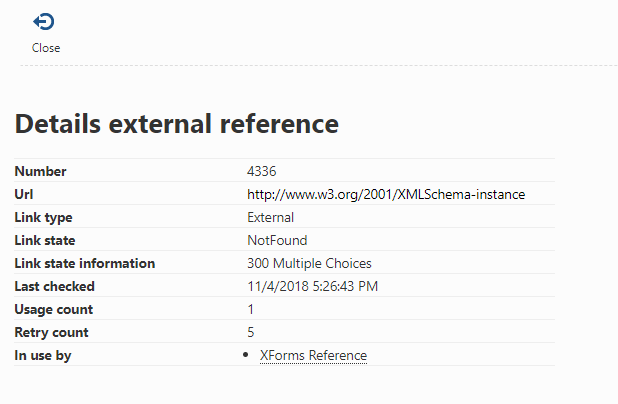Image resolution: width=618 pixels, height=404 pixels.
Task: Click the Last checked label
Action: pyautogui.click(x=55, y=286)
